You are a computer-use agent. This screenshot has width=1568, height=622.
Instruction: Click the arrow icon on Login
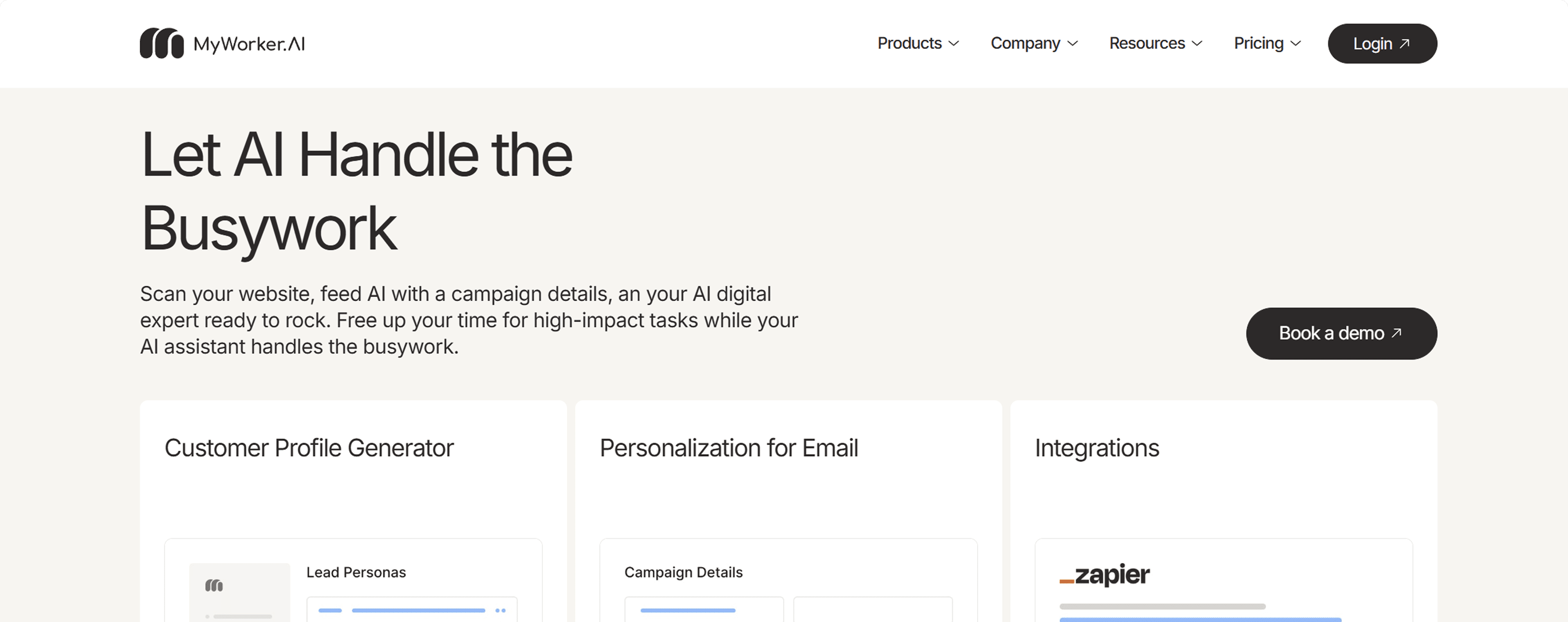[x=1405, y=43]
